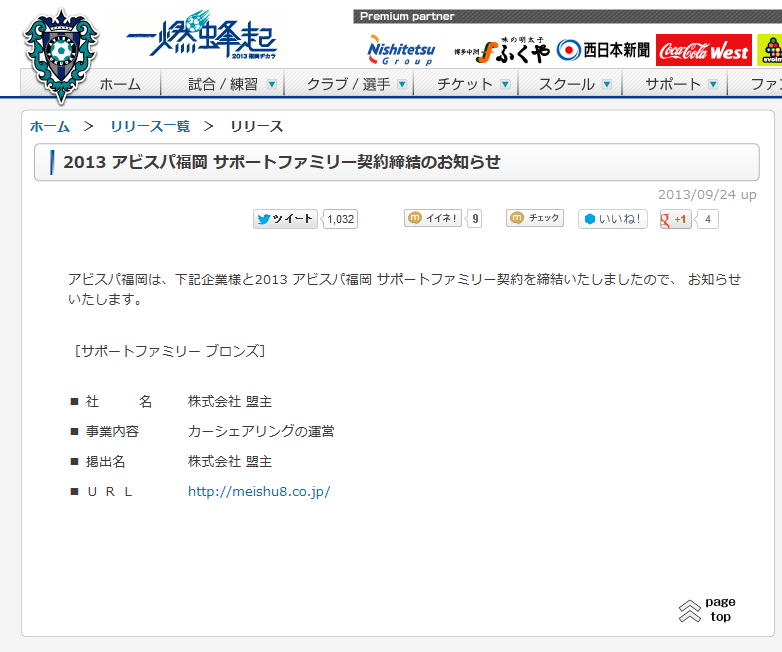Click the リリース breadcrumb text
This screenshot has height=652, width=782.
256,127
